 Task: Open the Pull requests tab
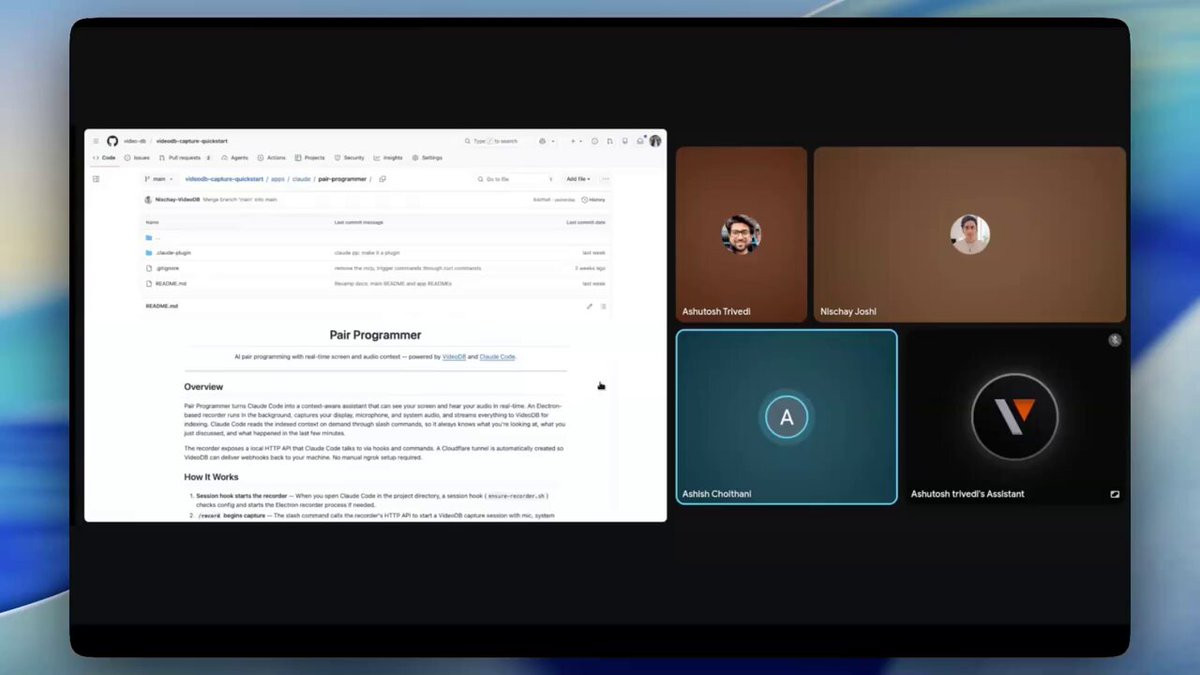185,157
